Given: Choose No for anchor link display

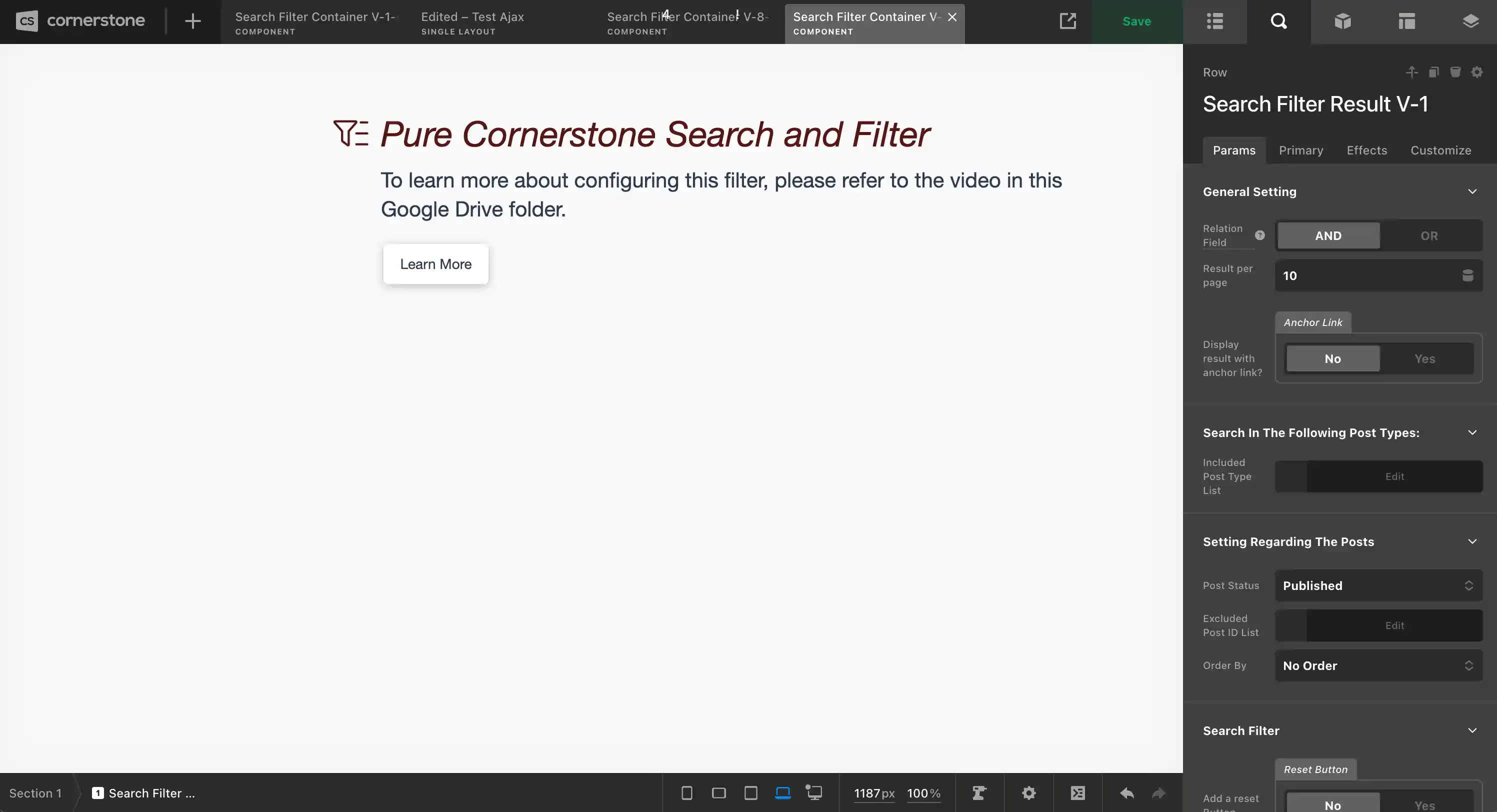Looking at the screenshot, I should (1332, 358).
